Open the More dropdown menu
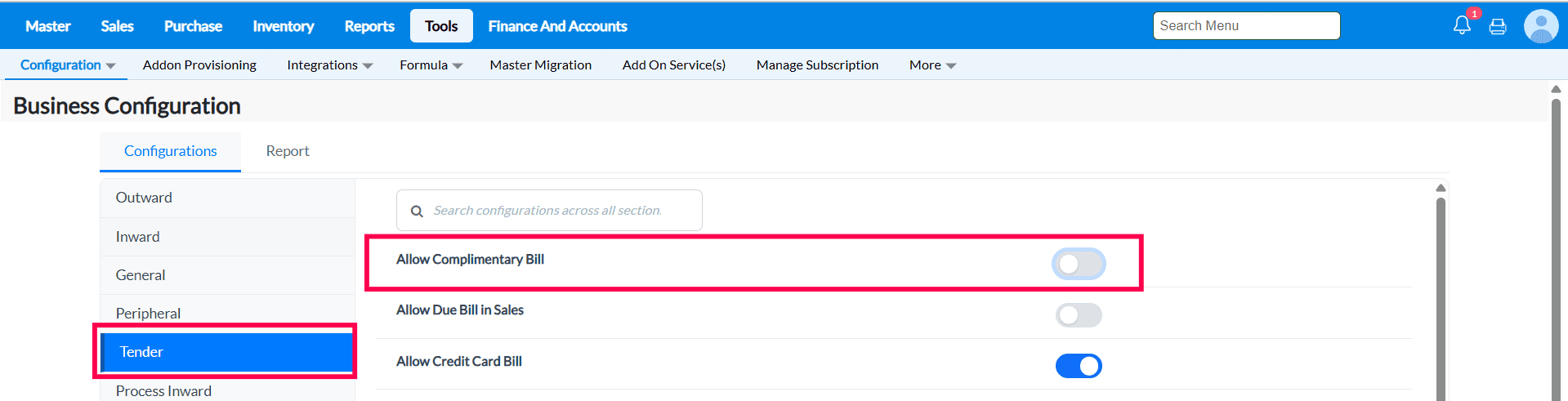 tap(932, 65)
